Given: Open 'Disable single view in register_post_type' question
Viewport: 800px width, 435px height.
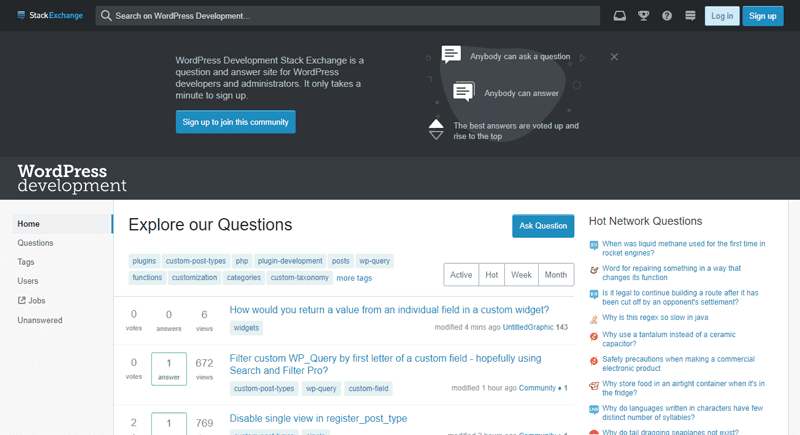Looking at the screenshot, I should click(318, 418).
